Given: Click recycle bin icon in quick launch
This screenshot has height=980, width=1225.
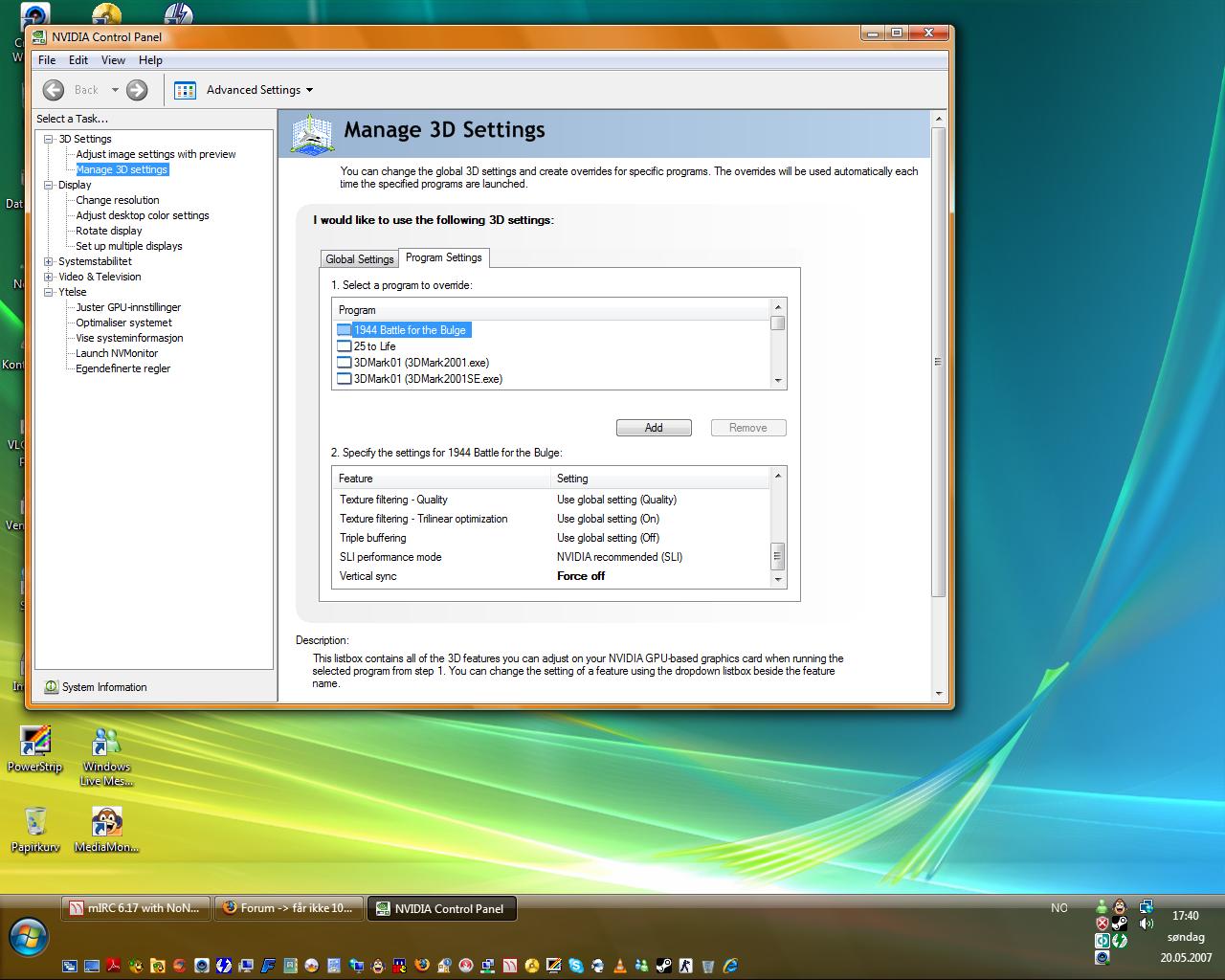Looking at the screenshot, I should coord(707,966).
